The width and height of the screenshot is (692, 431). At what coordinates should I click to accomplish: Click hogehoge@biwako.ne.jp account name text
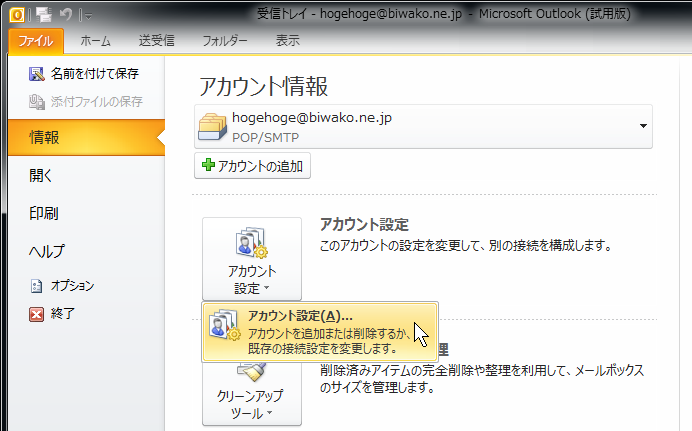pos(312,118)
